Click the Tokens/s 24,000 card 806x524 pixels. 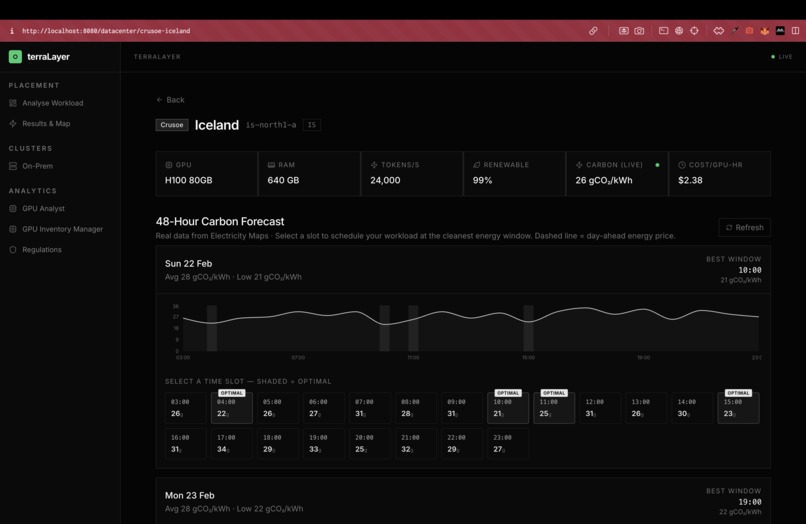[412, 174]
